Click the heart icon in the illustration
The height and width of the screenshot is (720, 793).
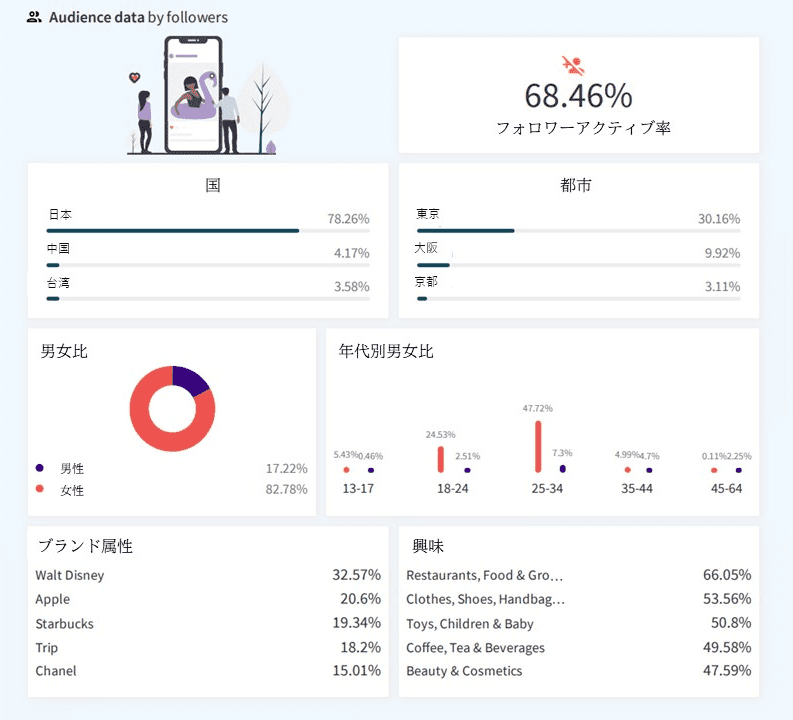[x=134, y=78]
